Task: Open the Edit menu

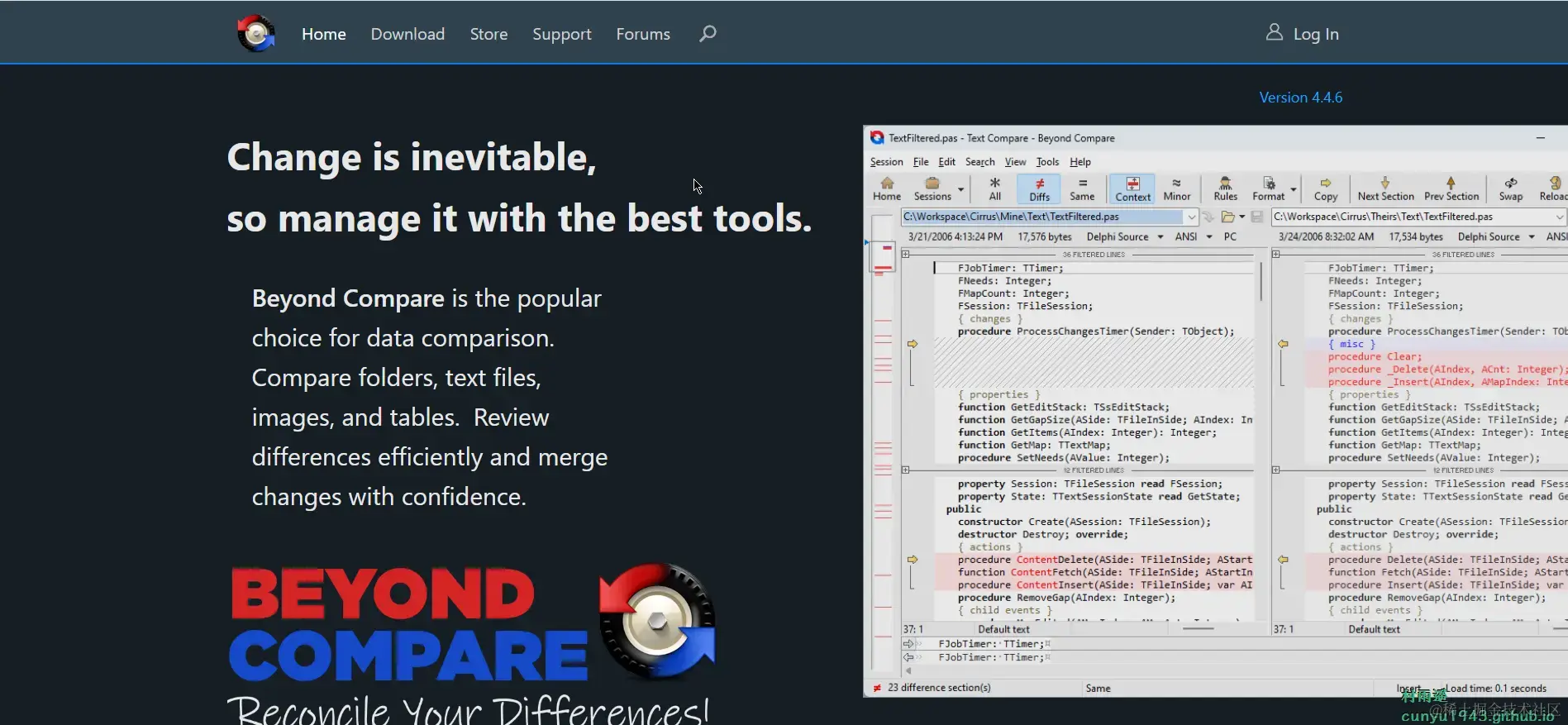Action: [x=946, y=162]
